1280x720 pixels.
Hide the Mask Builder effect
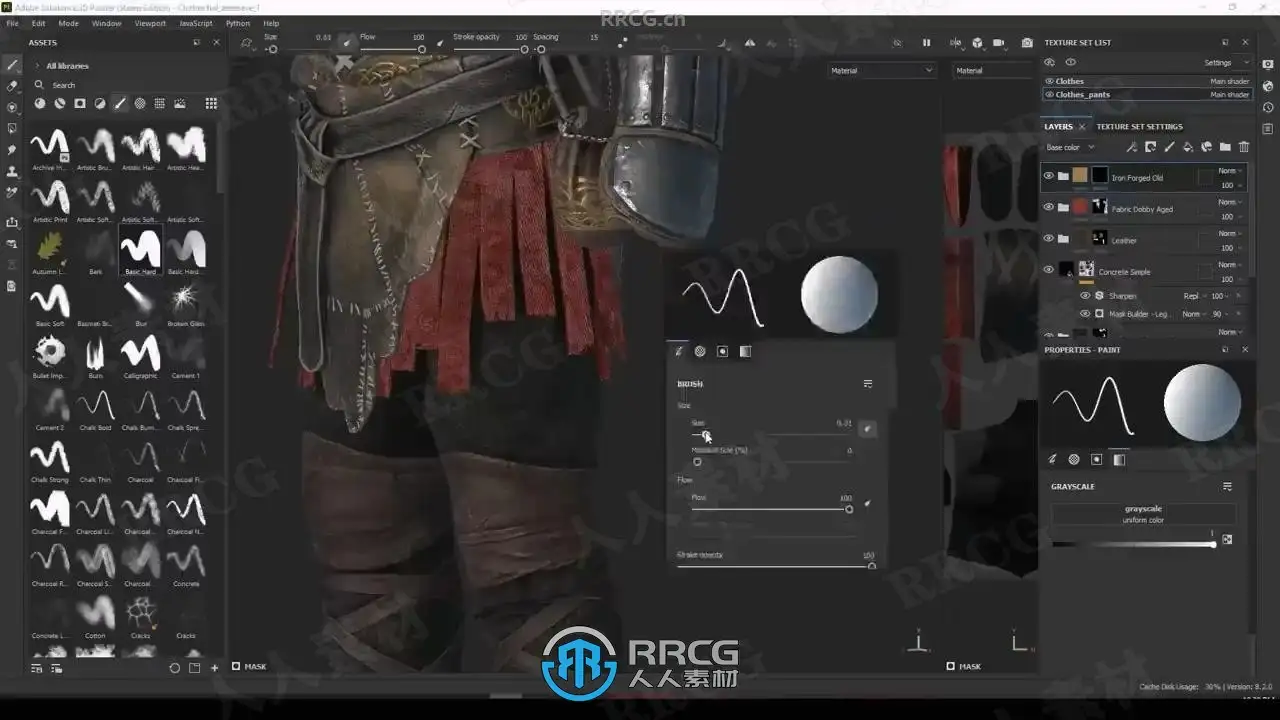(1085, 314)
